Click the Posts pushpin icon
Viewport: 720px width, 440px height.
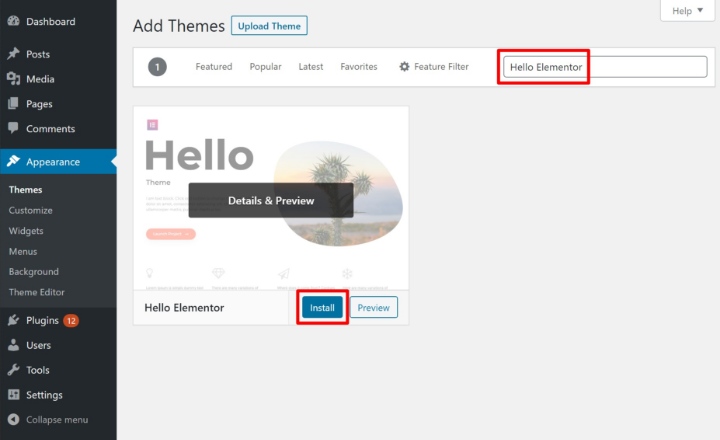pos(13,54)
